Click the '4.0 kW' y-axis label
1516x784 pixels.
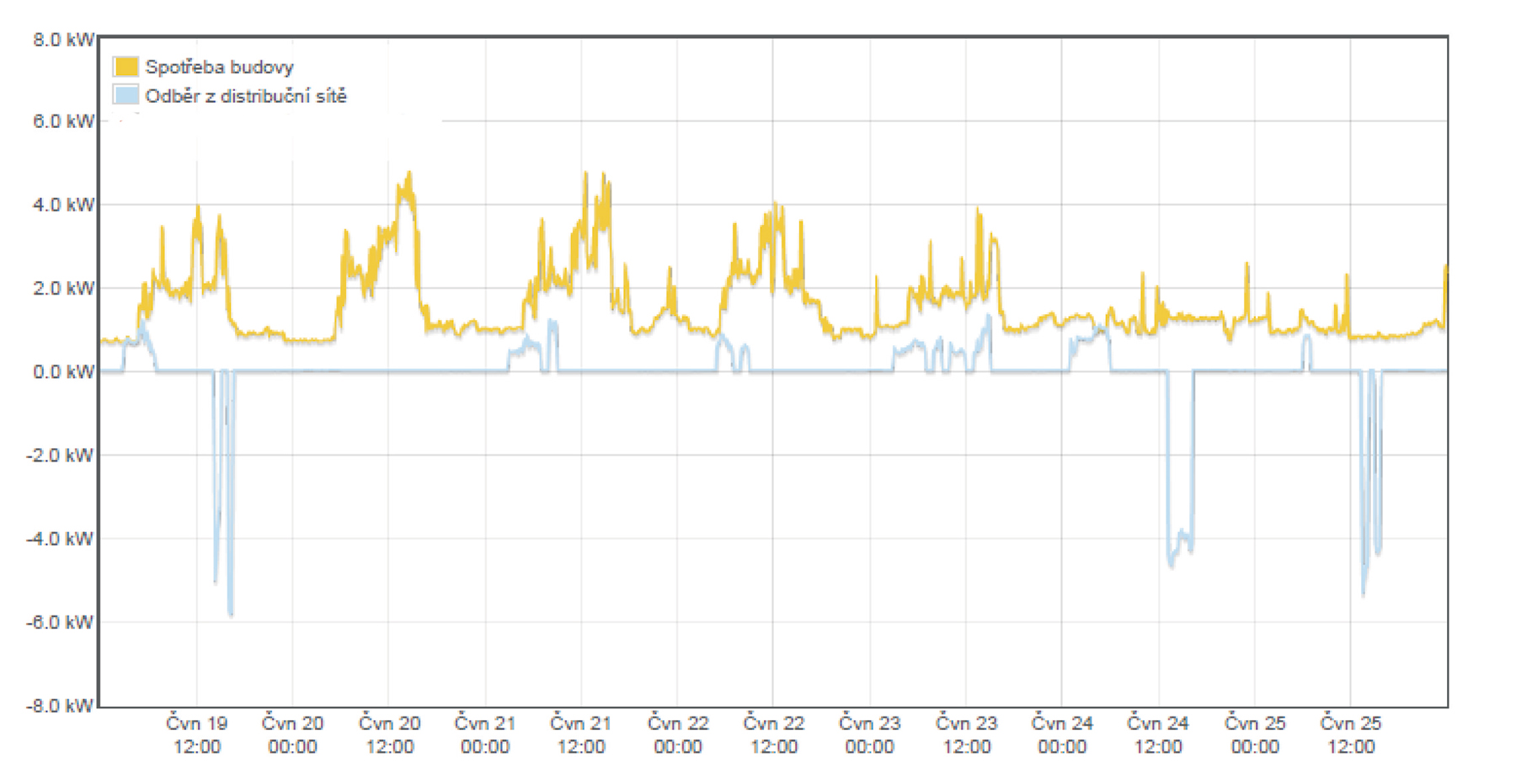point(64,205)
